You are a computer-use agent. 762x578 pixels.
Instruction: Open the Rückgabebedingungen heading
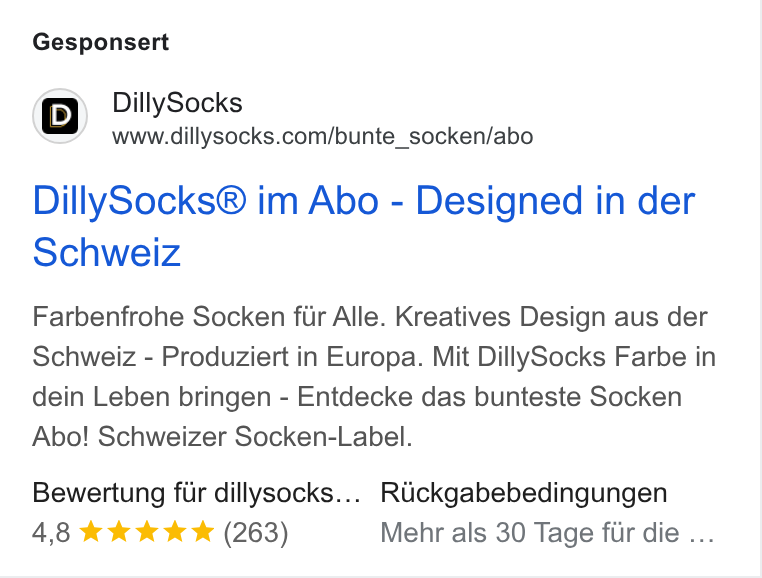pyautogui.click(x=524, y=493)
